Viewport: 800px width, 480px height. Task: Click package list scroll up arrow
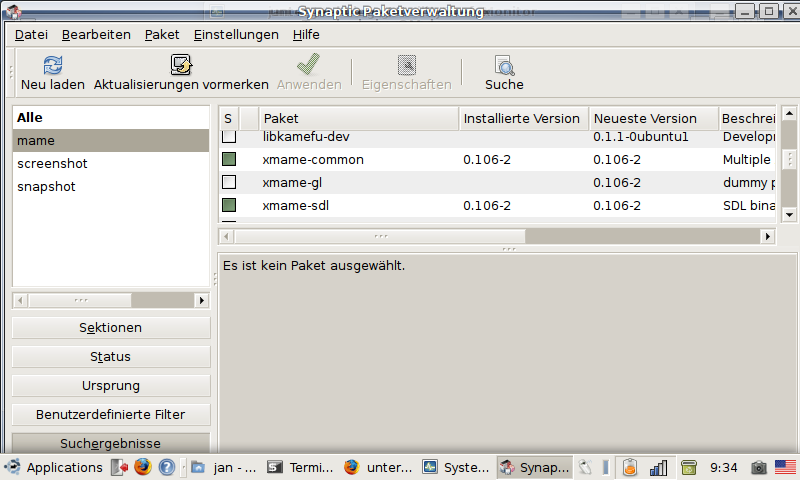789,113
